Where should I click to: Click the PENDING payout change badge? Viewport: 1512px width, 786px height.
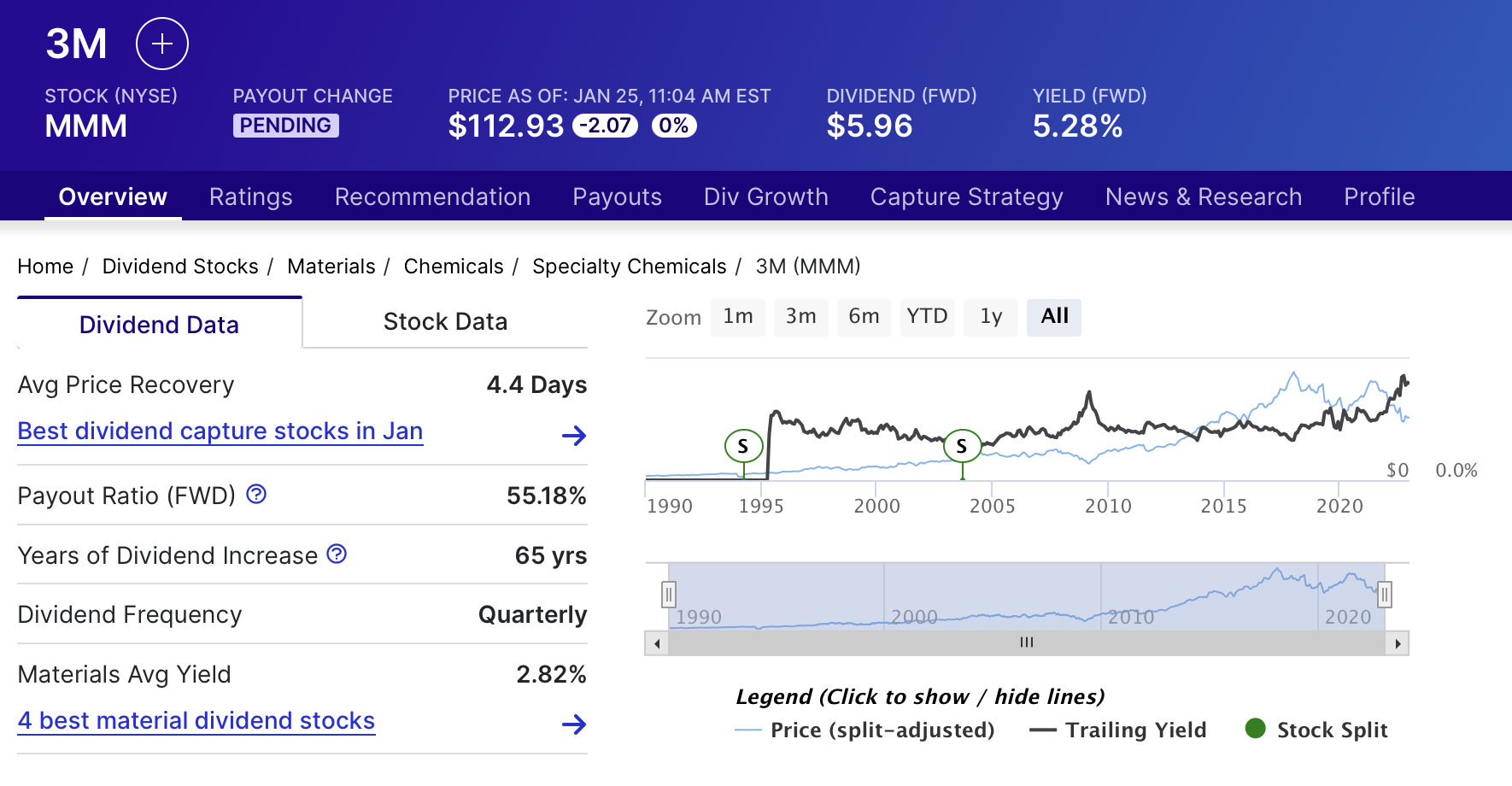286,126
